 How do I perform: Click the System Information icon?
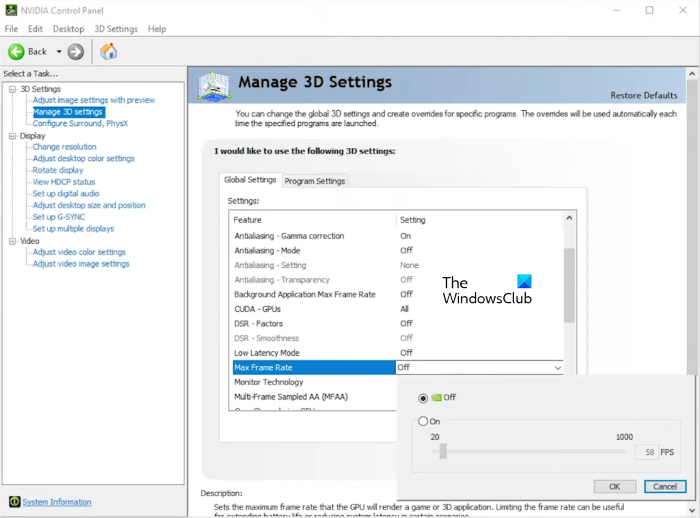pos(14,502)
